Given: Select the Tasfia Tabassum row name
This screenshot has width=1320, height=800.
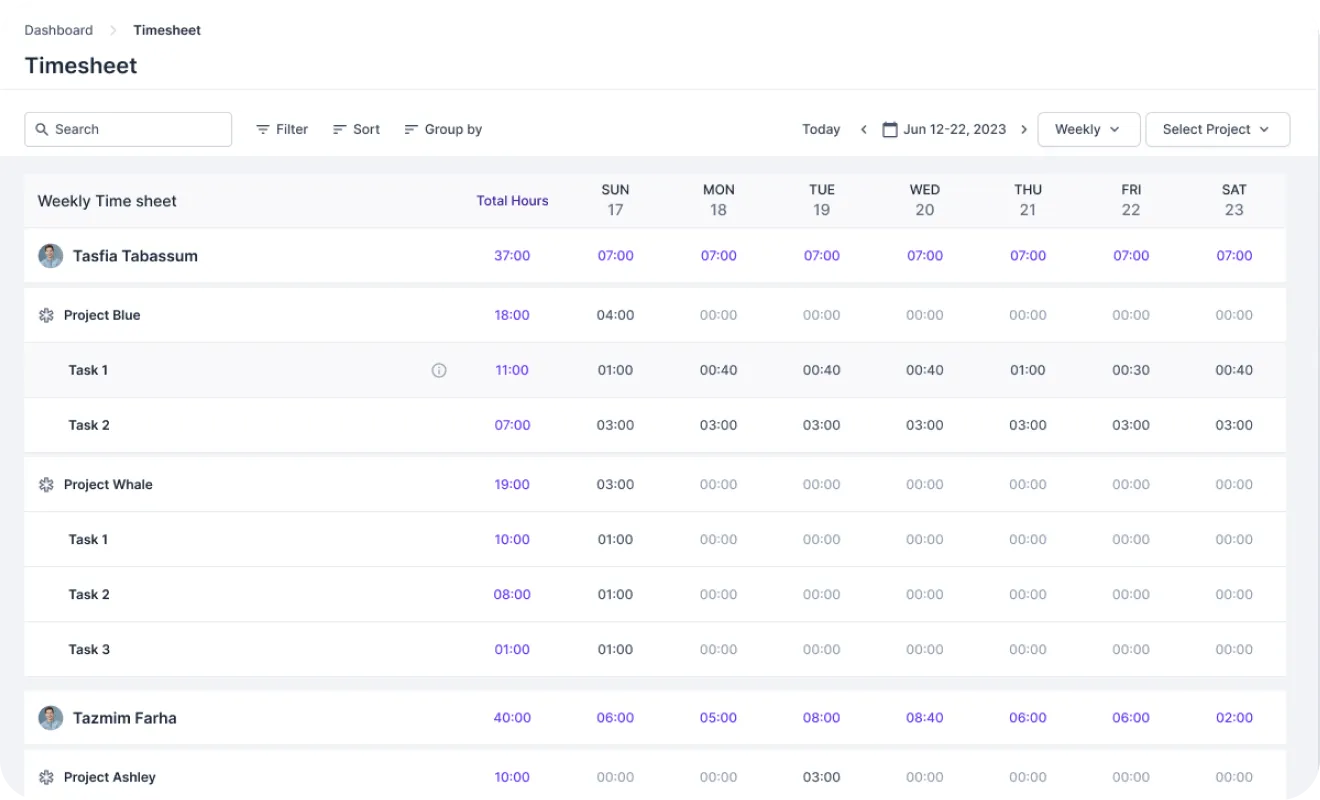Looking at the screenshot, I should coord(135,256).
